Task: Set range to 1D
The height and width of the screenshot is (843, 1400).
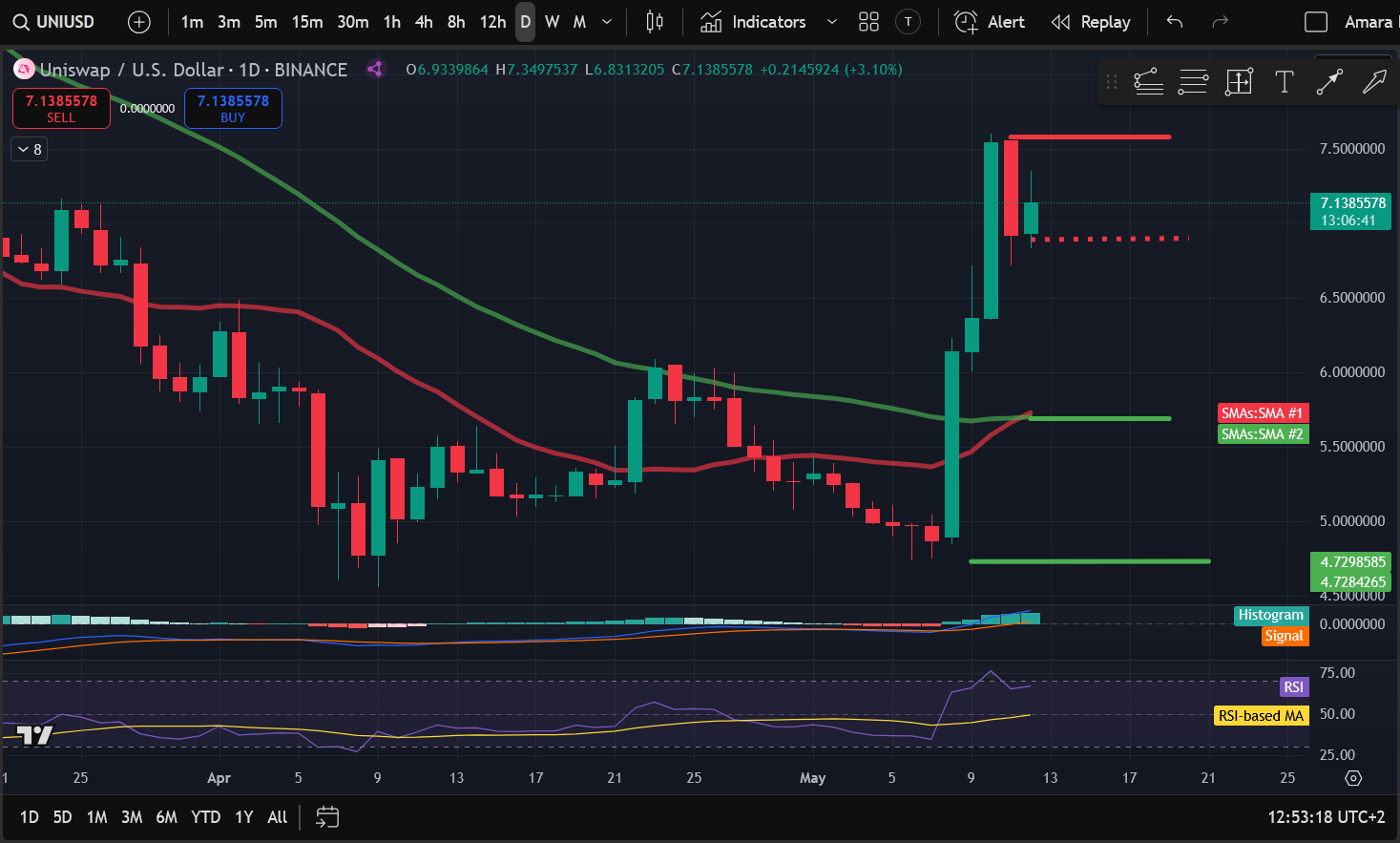Action: (x=30, y=817)
